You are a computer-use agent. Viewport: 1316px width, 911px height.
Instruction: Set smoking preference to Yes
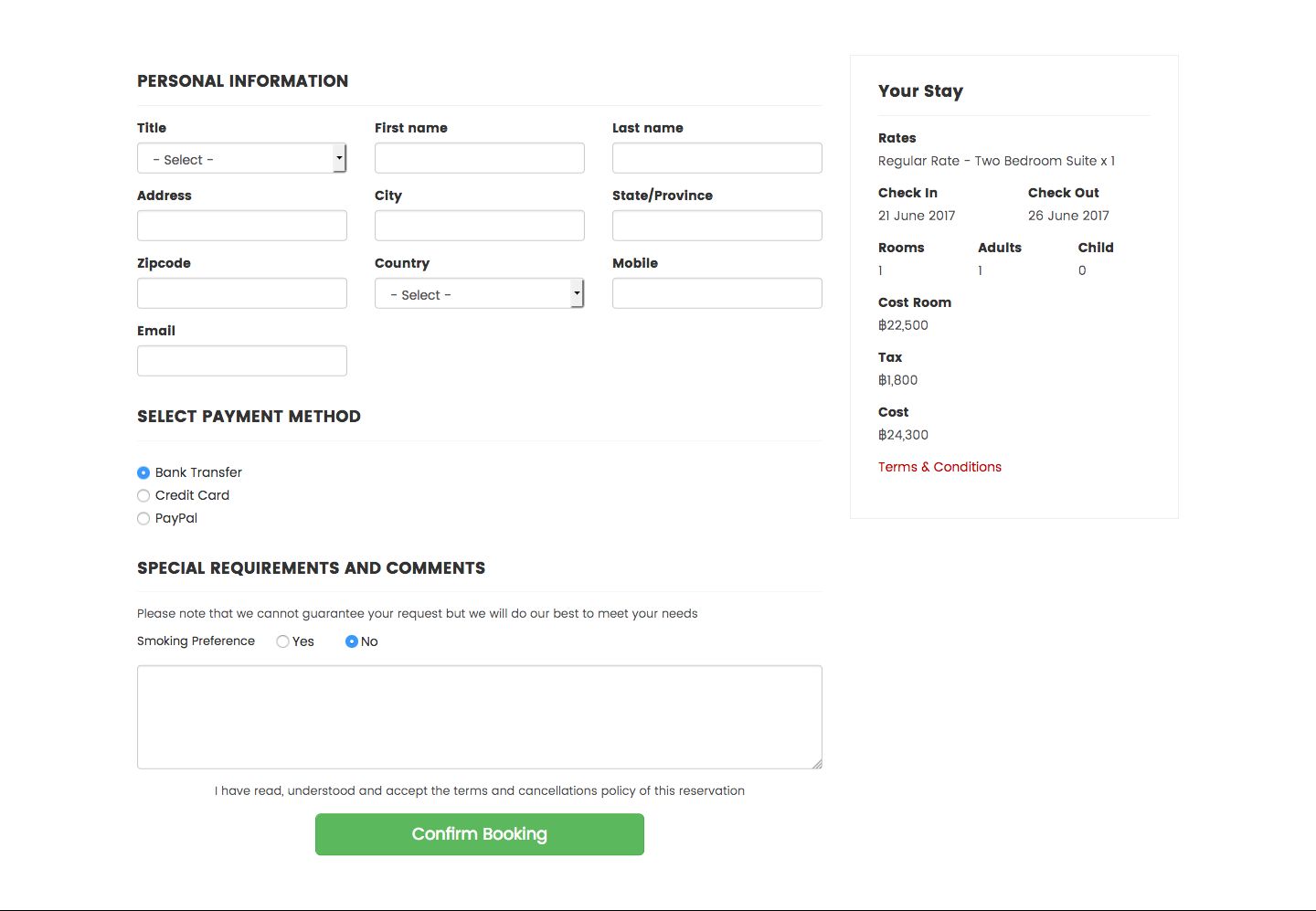283,641
